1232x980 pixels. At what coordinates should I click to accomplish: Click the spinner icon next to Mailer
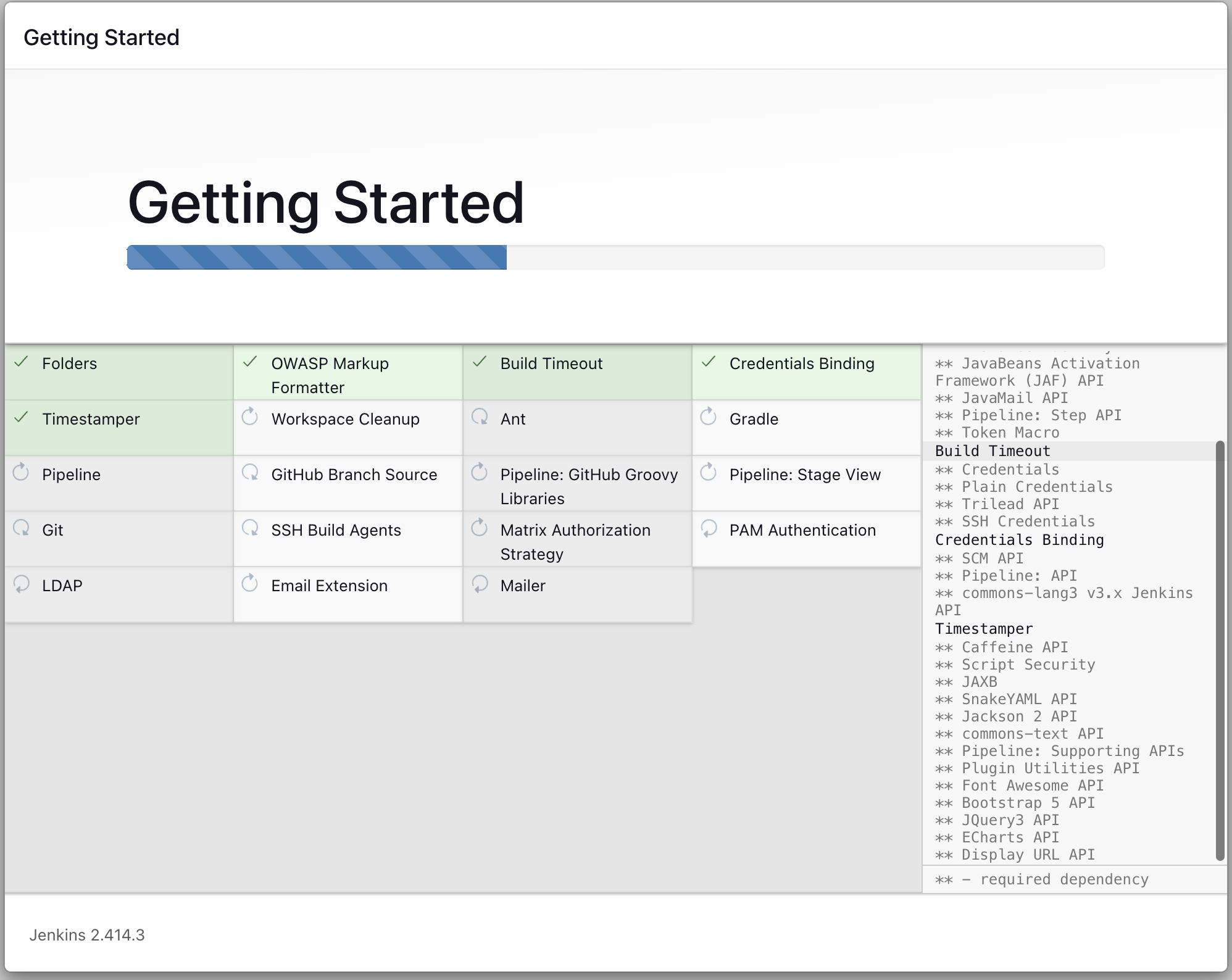[x=480, y=584]
